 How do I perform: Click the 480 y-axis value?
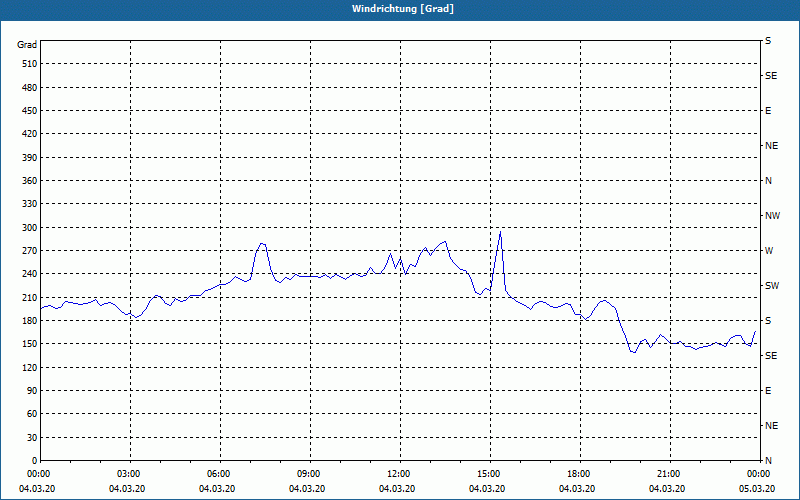(x=30, y=88)
